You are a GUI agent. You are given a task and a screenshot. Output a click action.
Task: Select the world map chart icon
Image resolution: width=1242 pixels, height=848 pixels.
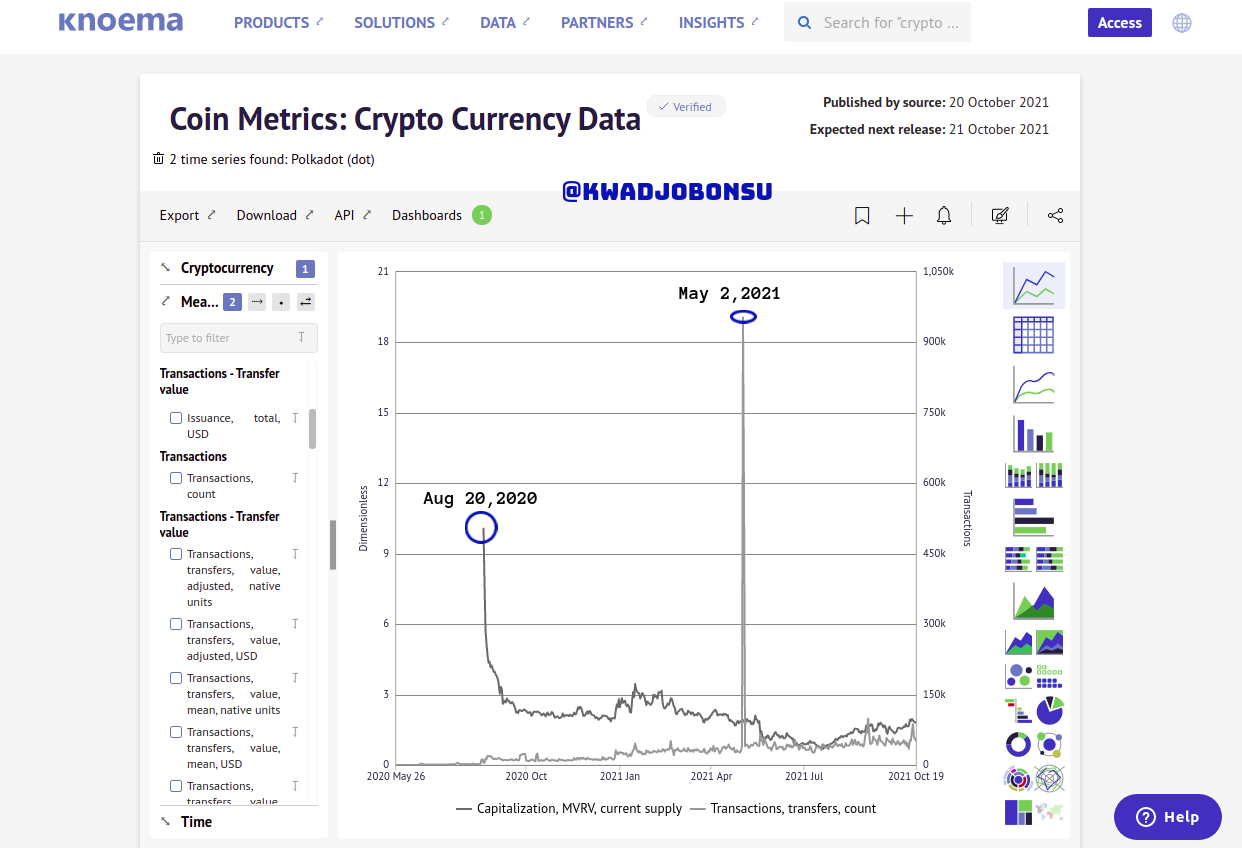pyautogui.click(x=1050, y=812)
